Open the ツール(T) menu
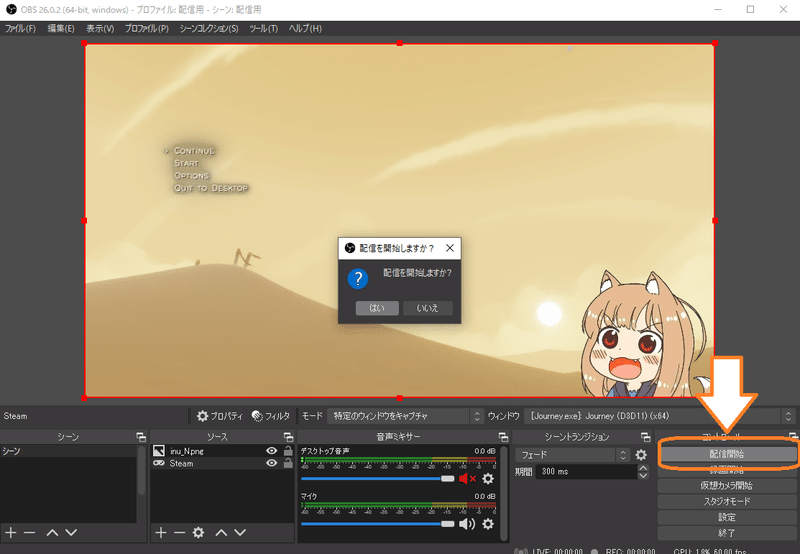The height and width of the screenshot is (554, 800). coord(263,29)
